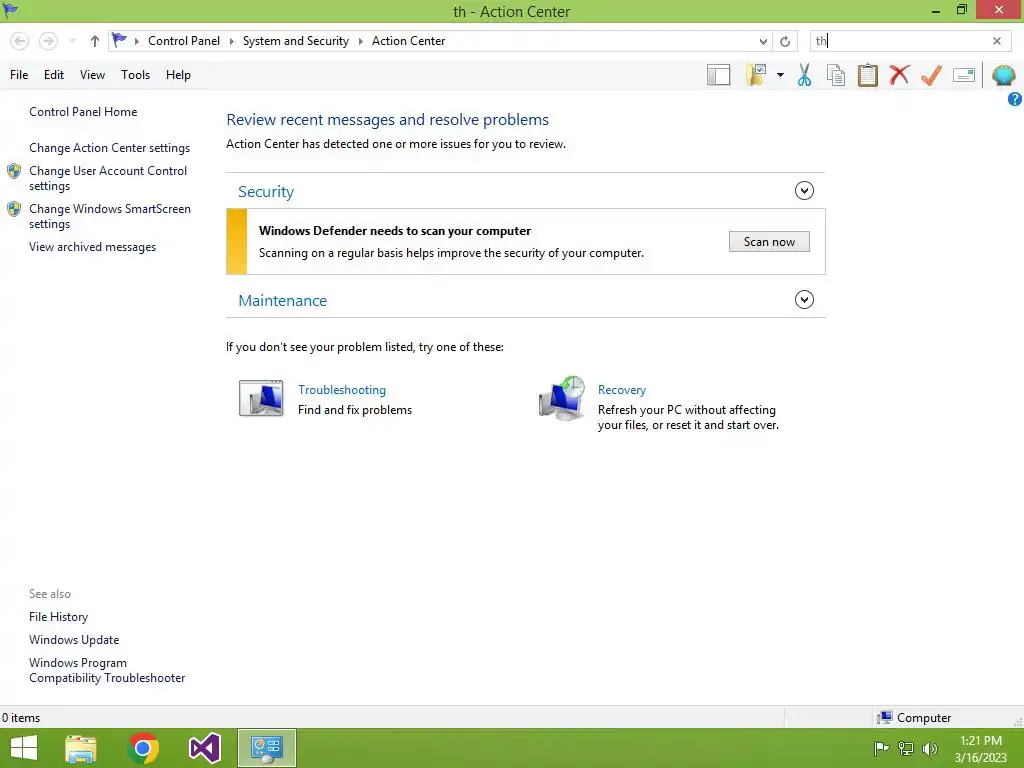Go to Control Panel Home

pos(83,112)
